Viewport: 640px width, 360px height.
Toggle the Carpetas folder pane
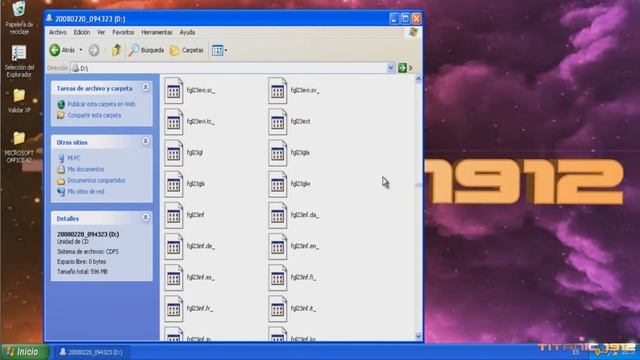(187, 50)
